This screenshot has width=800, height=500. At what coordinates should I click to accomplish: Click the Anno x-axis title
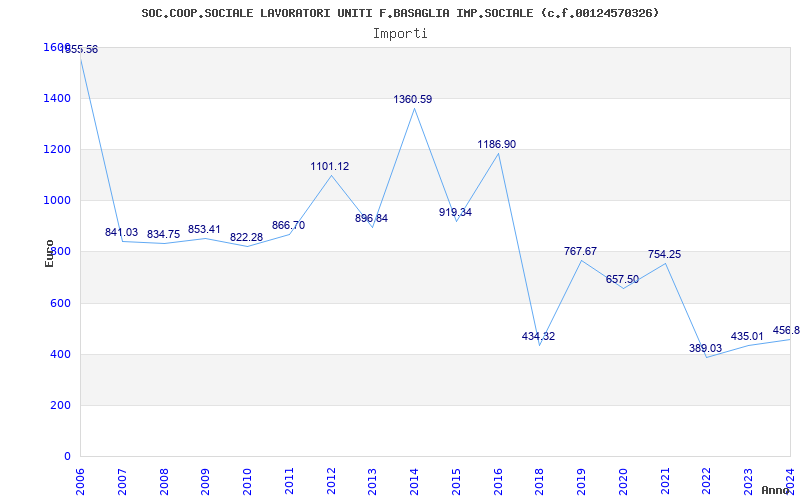tap(775, 490)
